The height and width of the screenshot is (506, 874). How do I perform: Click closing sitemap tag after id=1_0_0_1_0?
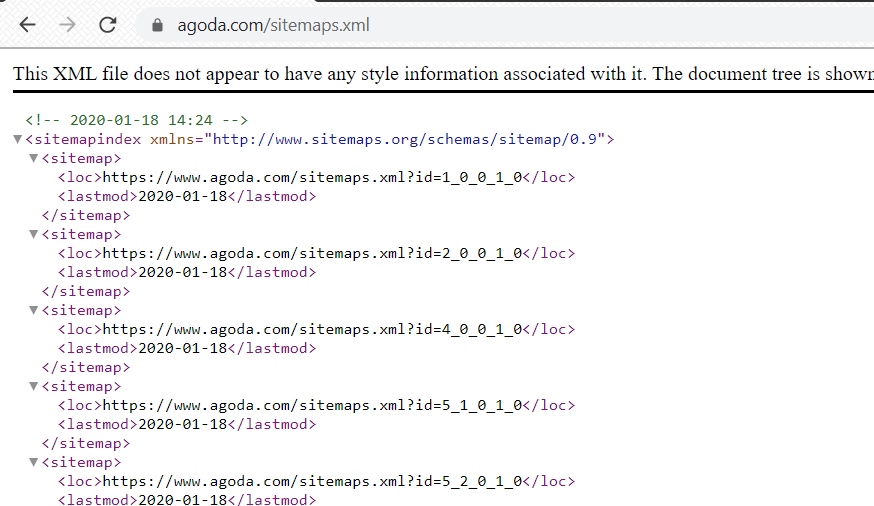click(86, 216)
